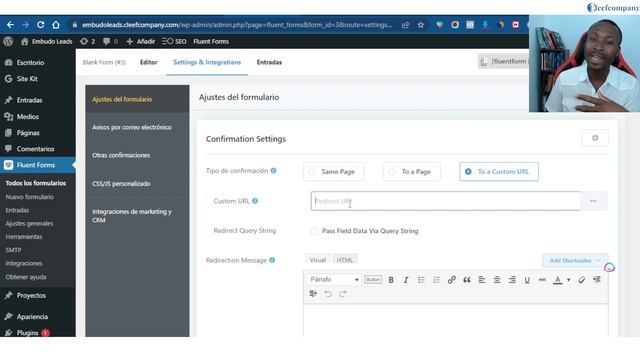Image resolution: width=640 pixels, height=360 pixels.
Task: Click the gear button in Confirmation Settings
Action: 595,138
